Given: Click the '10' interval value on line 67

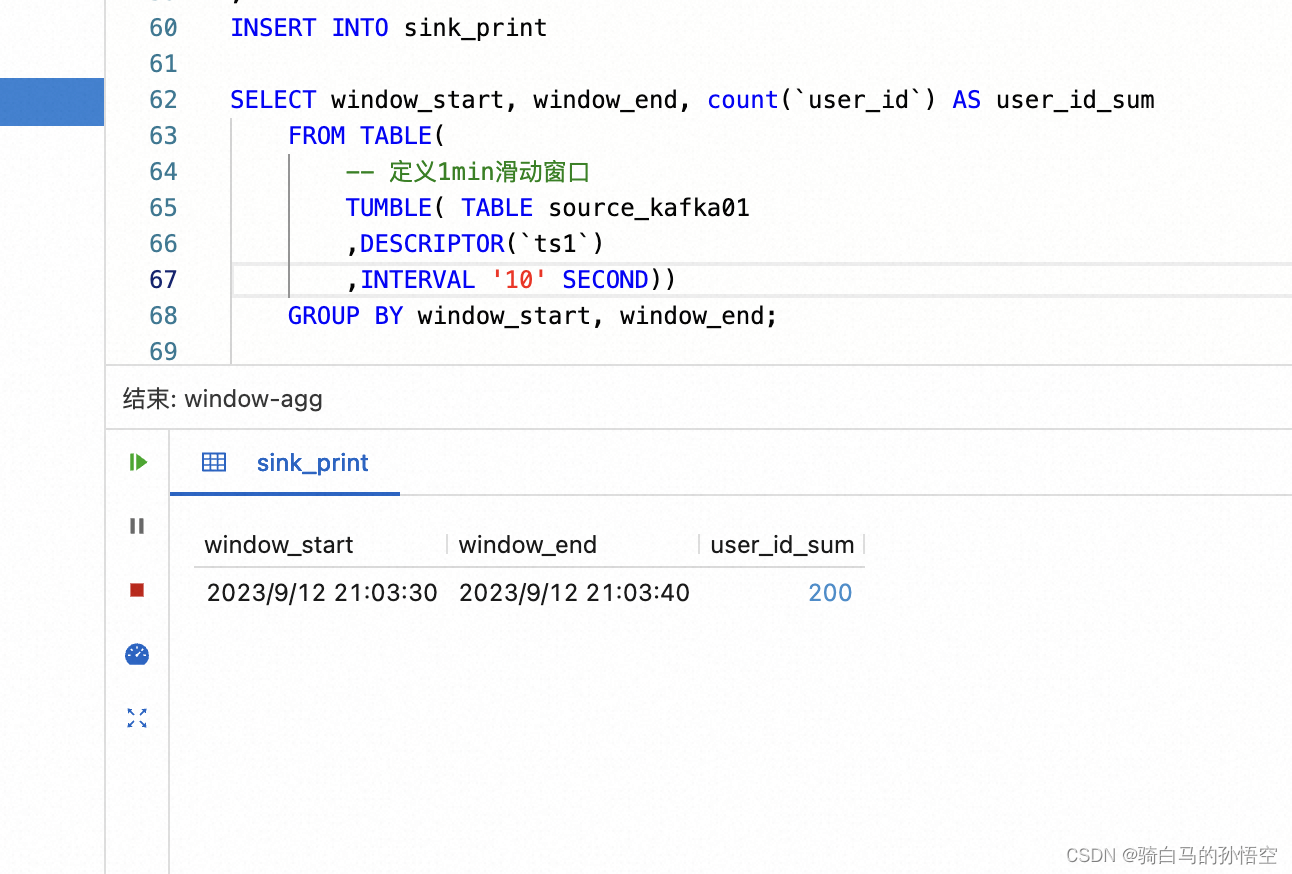Looking at the screenshot, I should [519, 280].
